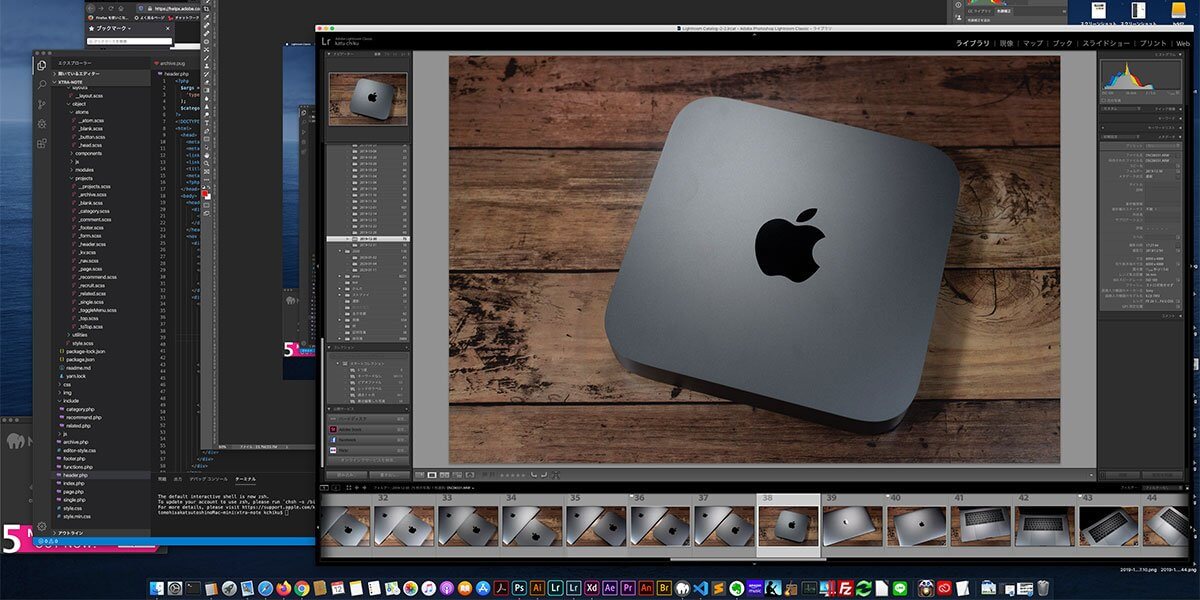Image resolution: width=1200 pixels, height=600 pixels.
Task: Switch to Lightroom ライブラリ module
Action: click(x=972, y=44)
